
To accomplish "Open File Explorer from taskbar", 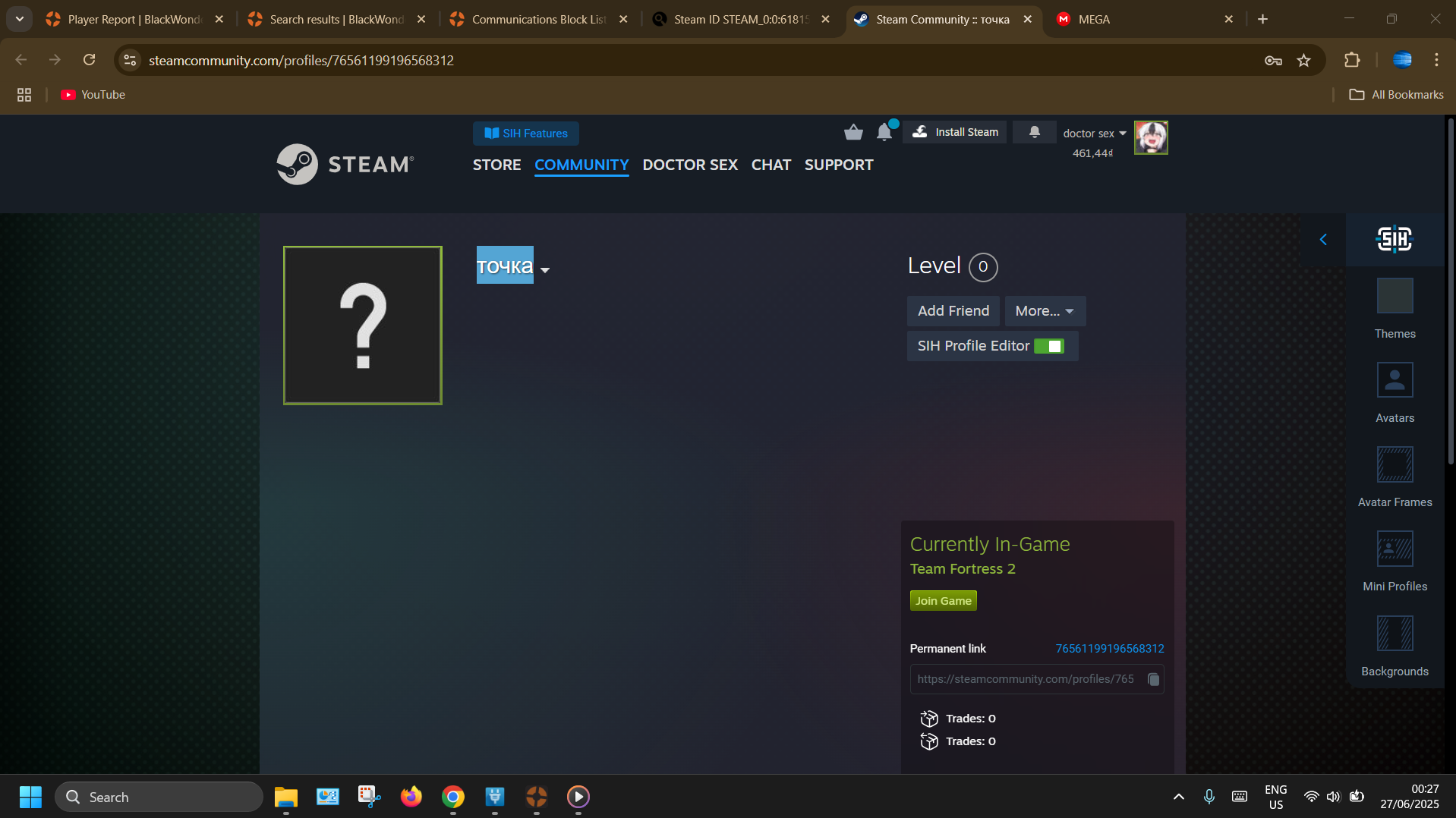I will (x=286, y=797).
